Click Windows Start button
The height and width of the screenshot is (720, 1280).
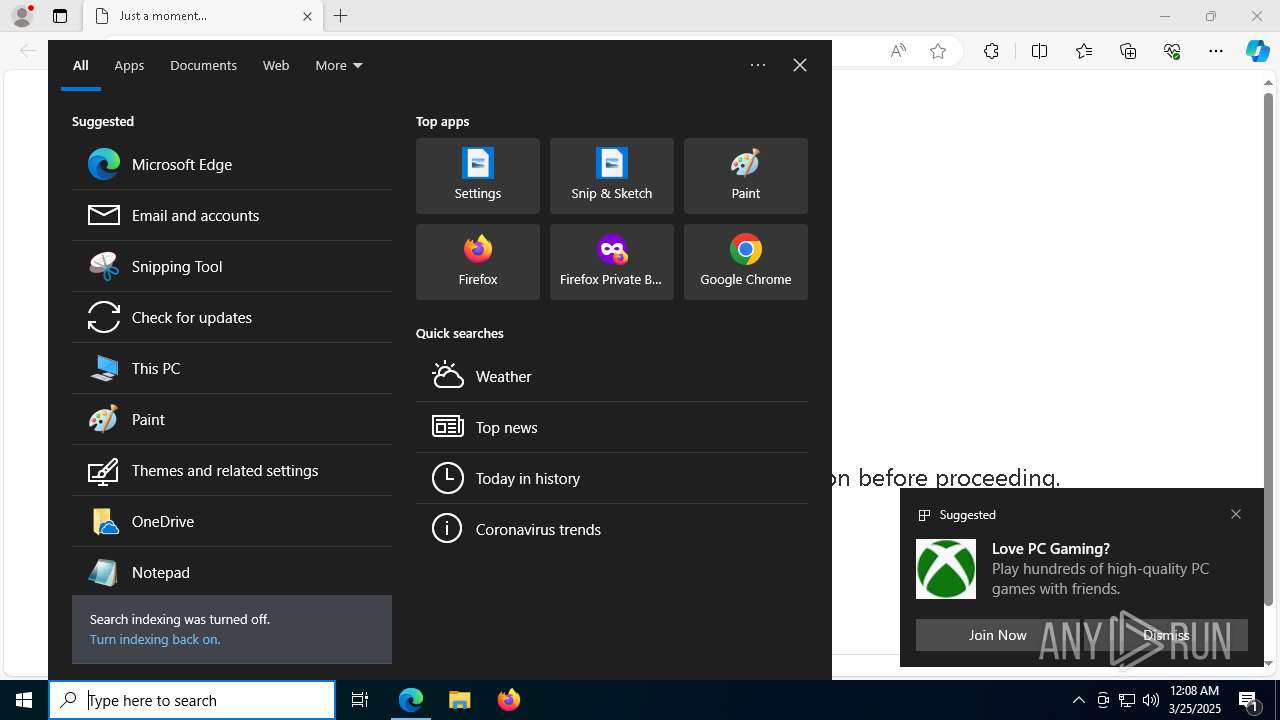point(24,700)
